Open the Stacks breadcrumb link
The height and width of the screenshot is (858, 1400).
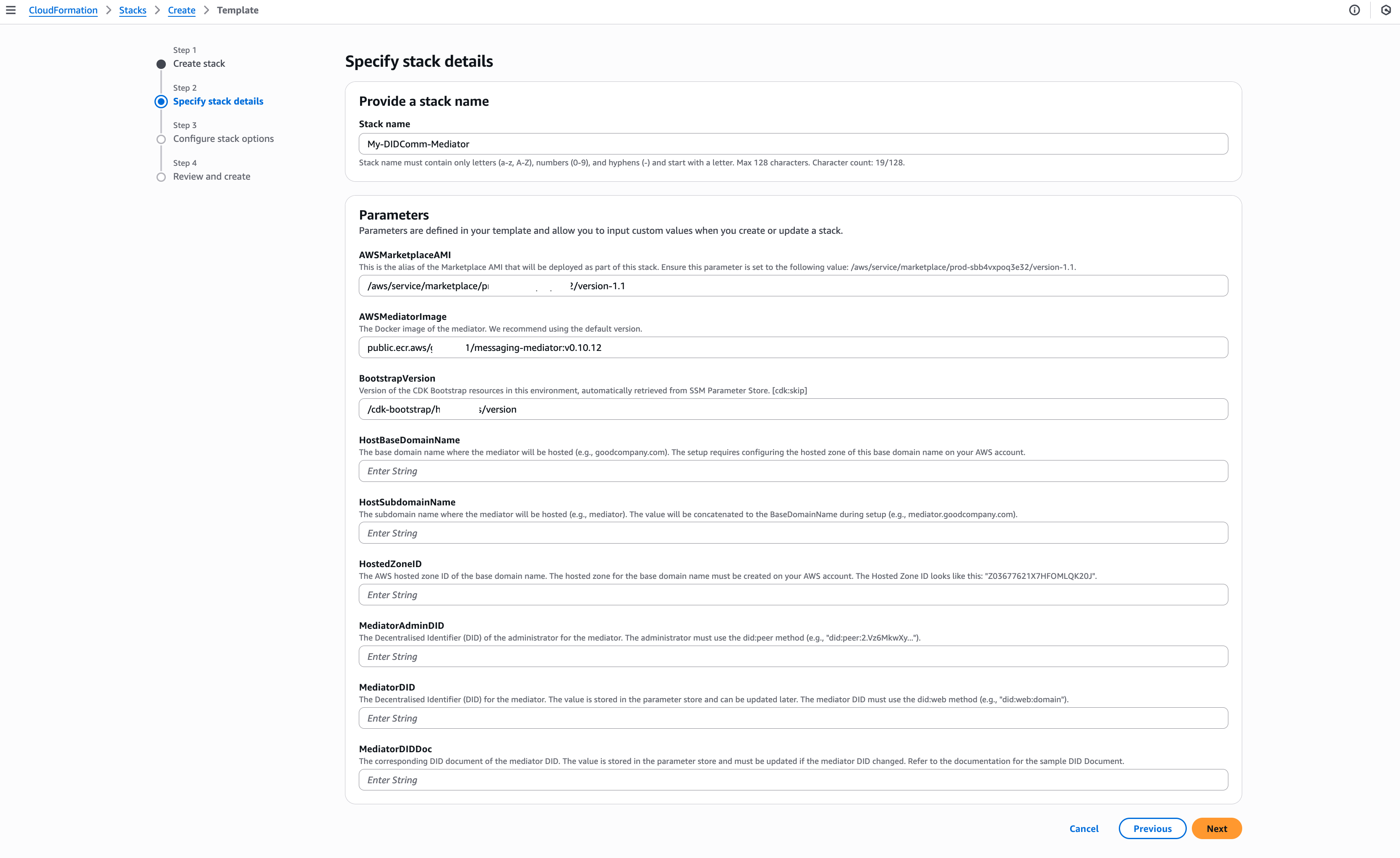click(x=132, y=10)
